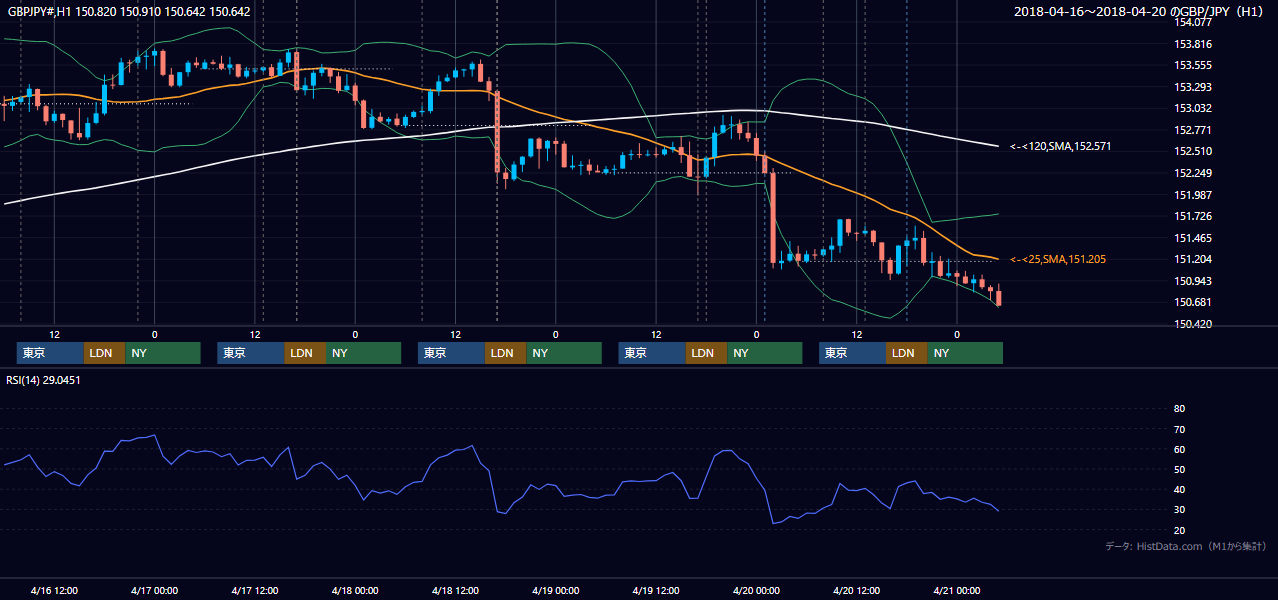The width and height of the screenshot is (1278, 600).
Task: Click RSI scale level 80
Action: pos(1179,409)
